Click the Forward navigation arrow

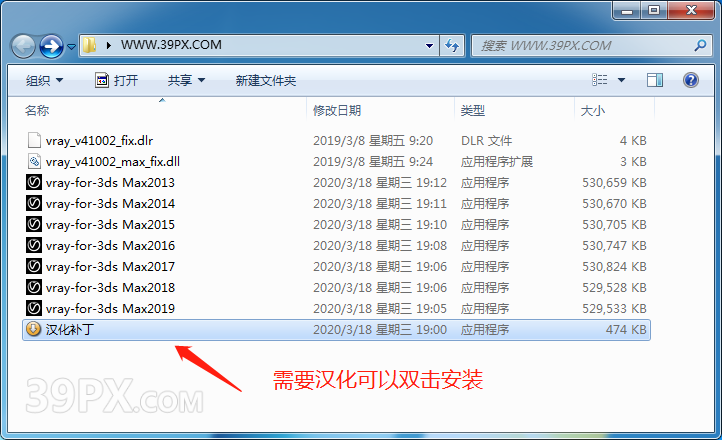tap(51, 46)
